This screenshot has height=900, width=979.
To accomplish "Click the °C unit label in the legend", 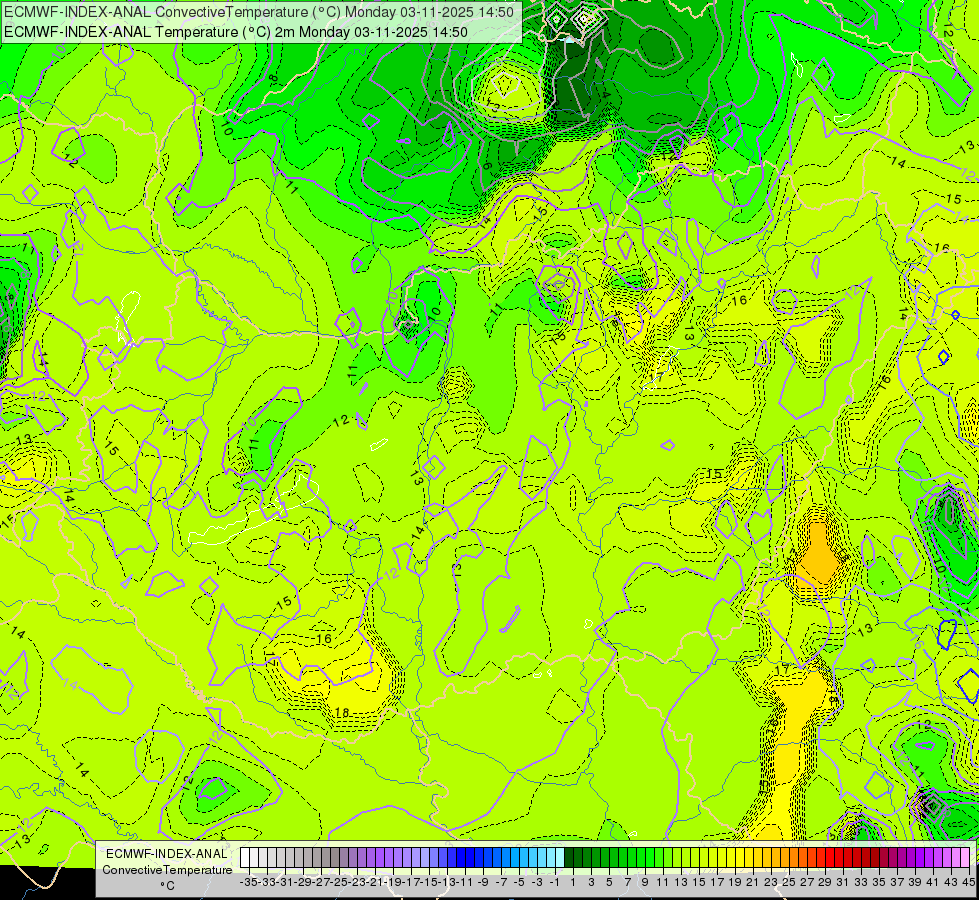I will point(167,886).
